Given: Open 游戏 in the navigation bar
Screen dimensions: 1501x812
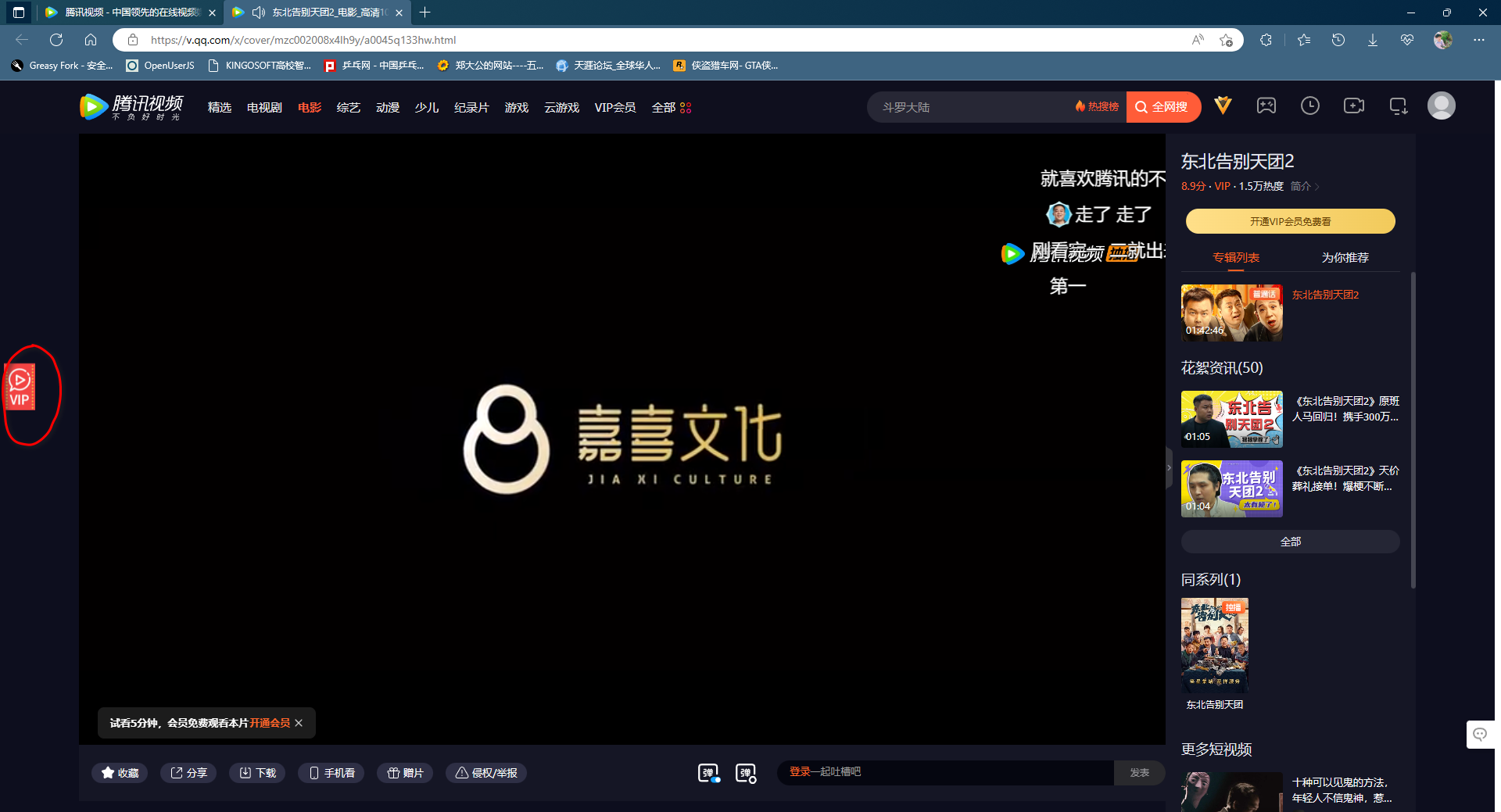Looking at the screenshot, I should [517, 108].
